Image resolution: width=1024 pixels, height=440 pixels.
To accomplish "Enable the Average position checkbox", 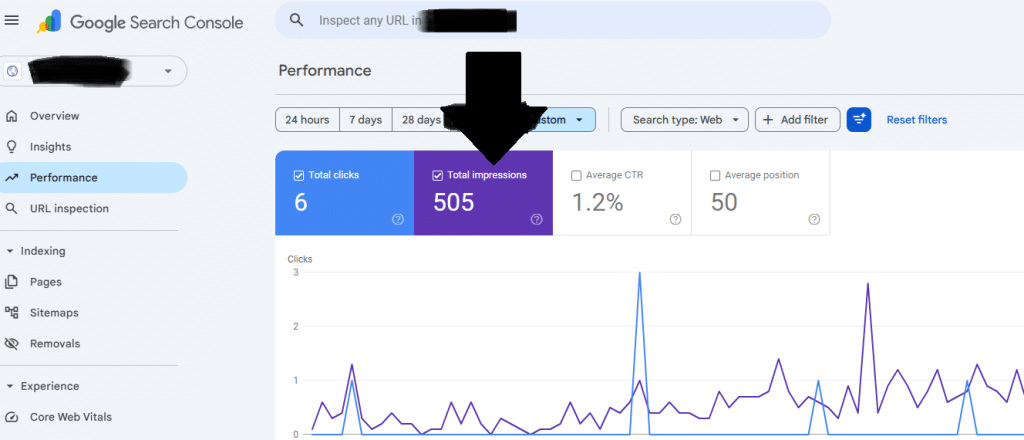I will (715, 175).
